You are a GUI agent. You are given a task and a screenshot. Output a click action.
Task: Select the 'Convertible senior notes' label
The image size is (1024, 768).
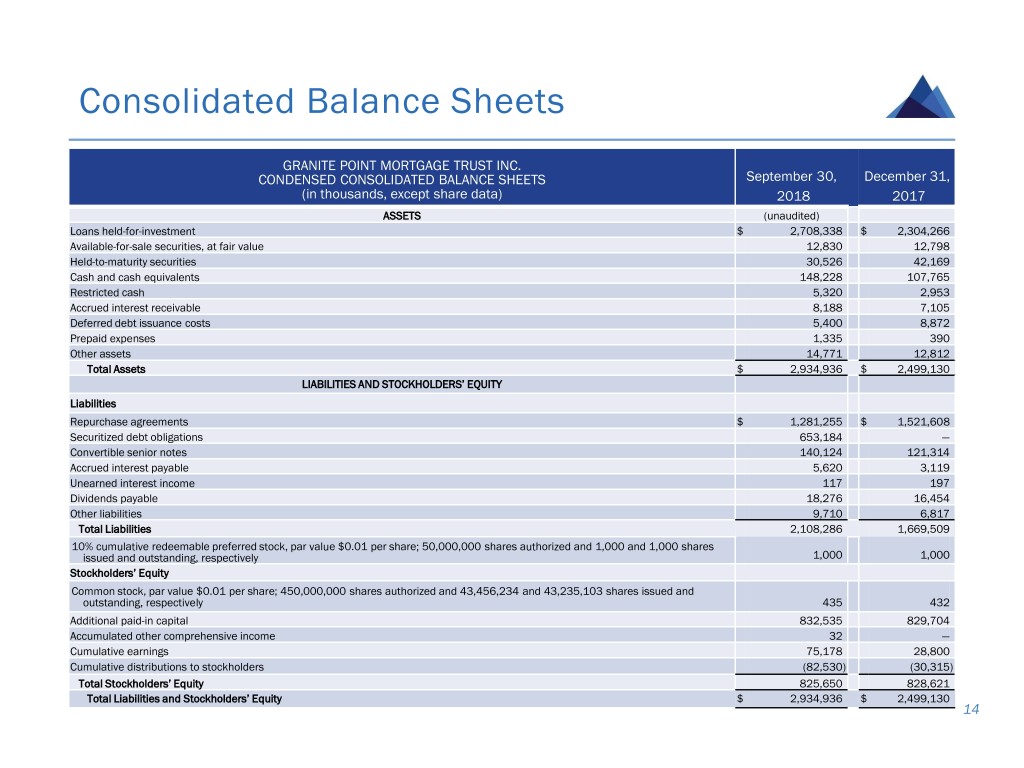pos(128,453)
